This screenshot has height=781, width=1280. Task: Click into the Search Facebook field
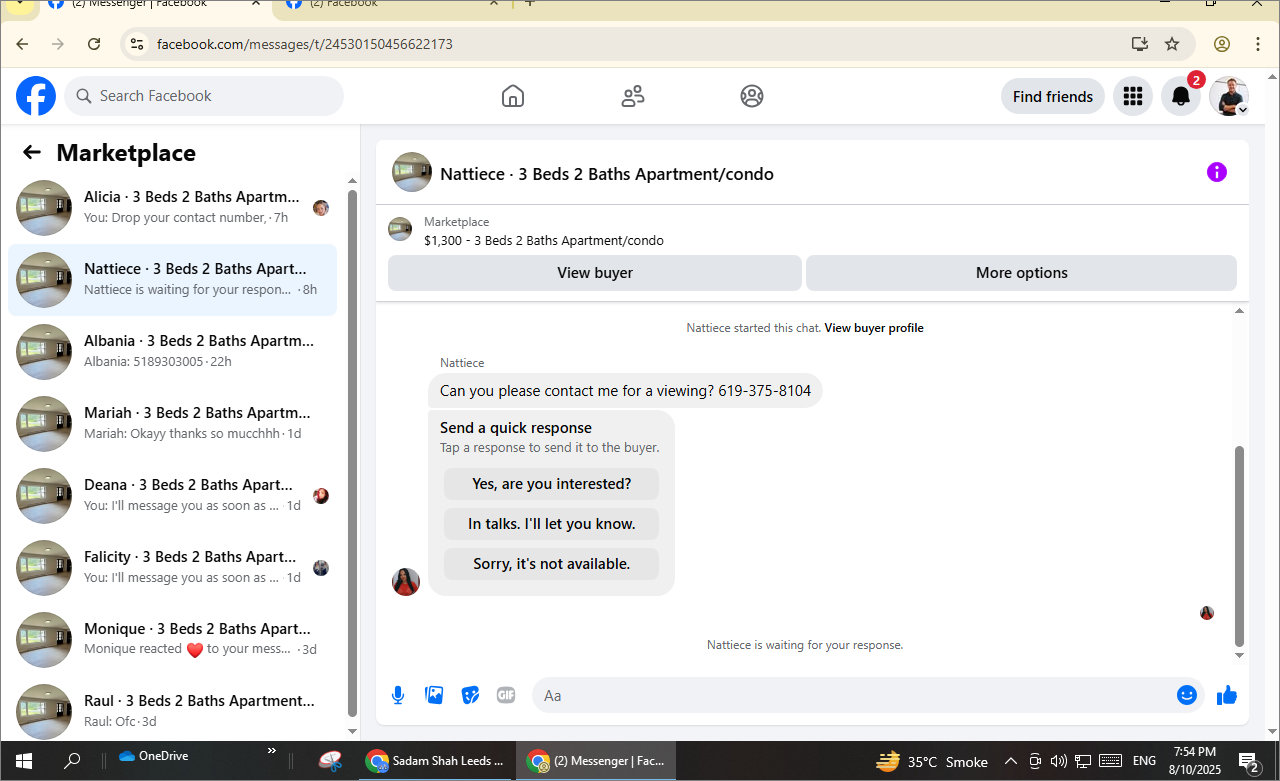(204, 96)
